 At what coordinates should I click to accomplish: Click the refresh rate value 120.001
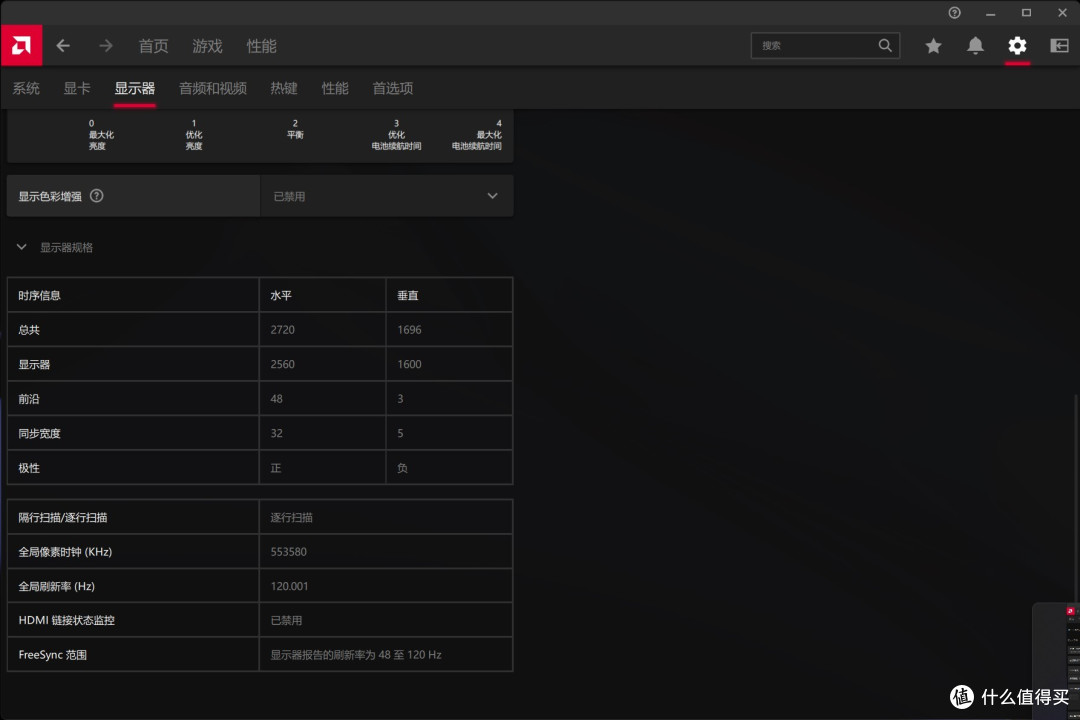coord(289,586)
